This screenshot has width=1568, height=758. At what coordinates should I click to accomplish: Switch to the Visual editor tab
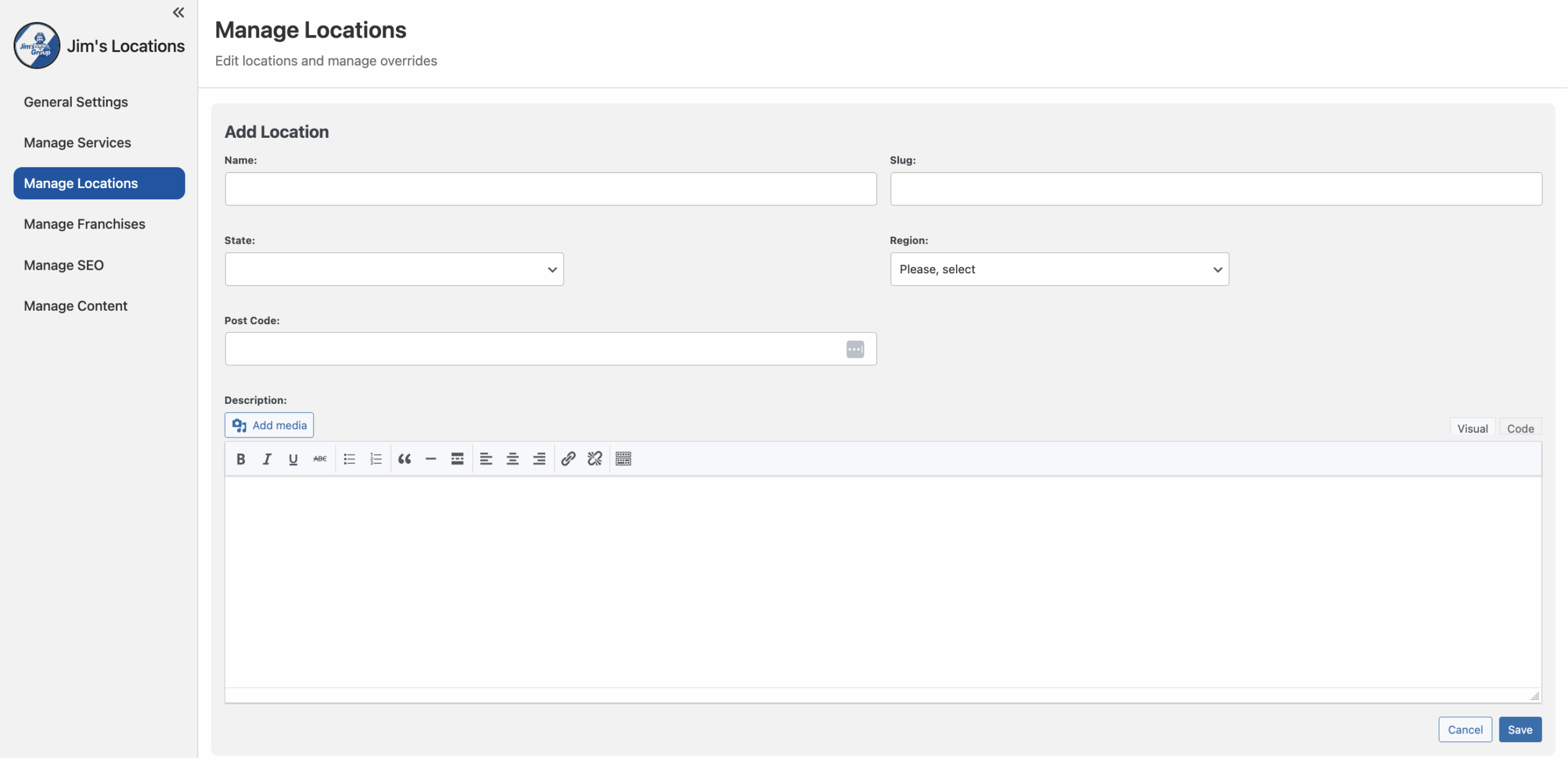click(x=1472, y=428)
